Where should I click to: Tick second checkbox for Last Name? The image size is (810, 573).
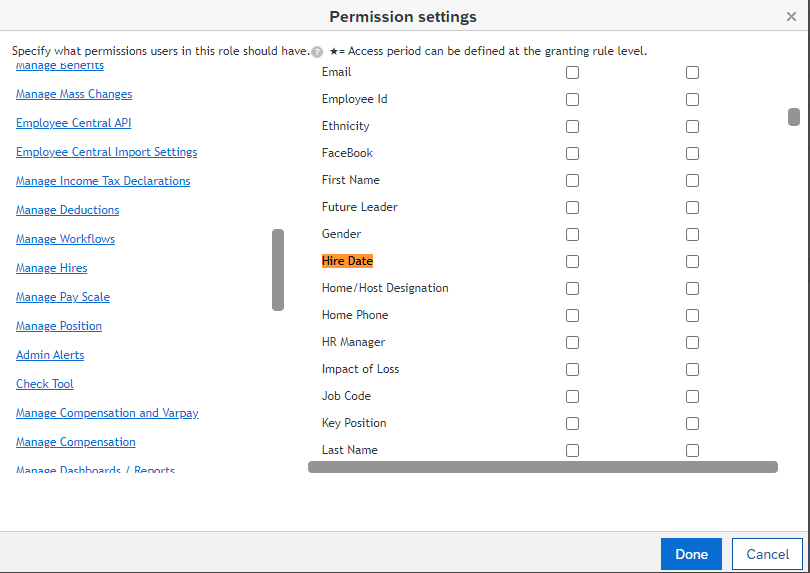(x=692, y=451)
